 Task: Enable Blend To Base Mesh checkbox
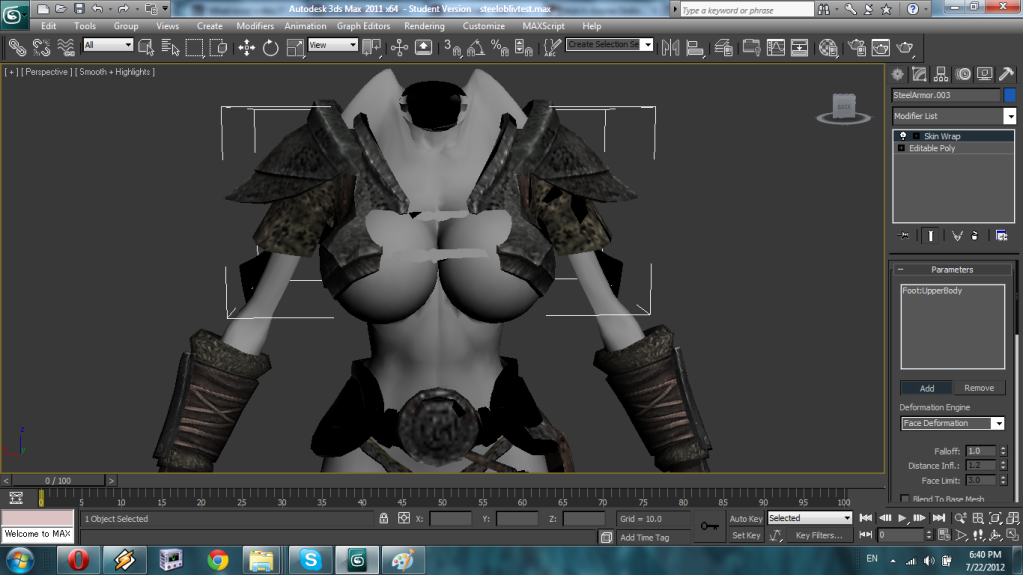[x=904, y=499]
